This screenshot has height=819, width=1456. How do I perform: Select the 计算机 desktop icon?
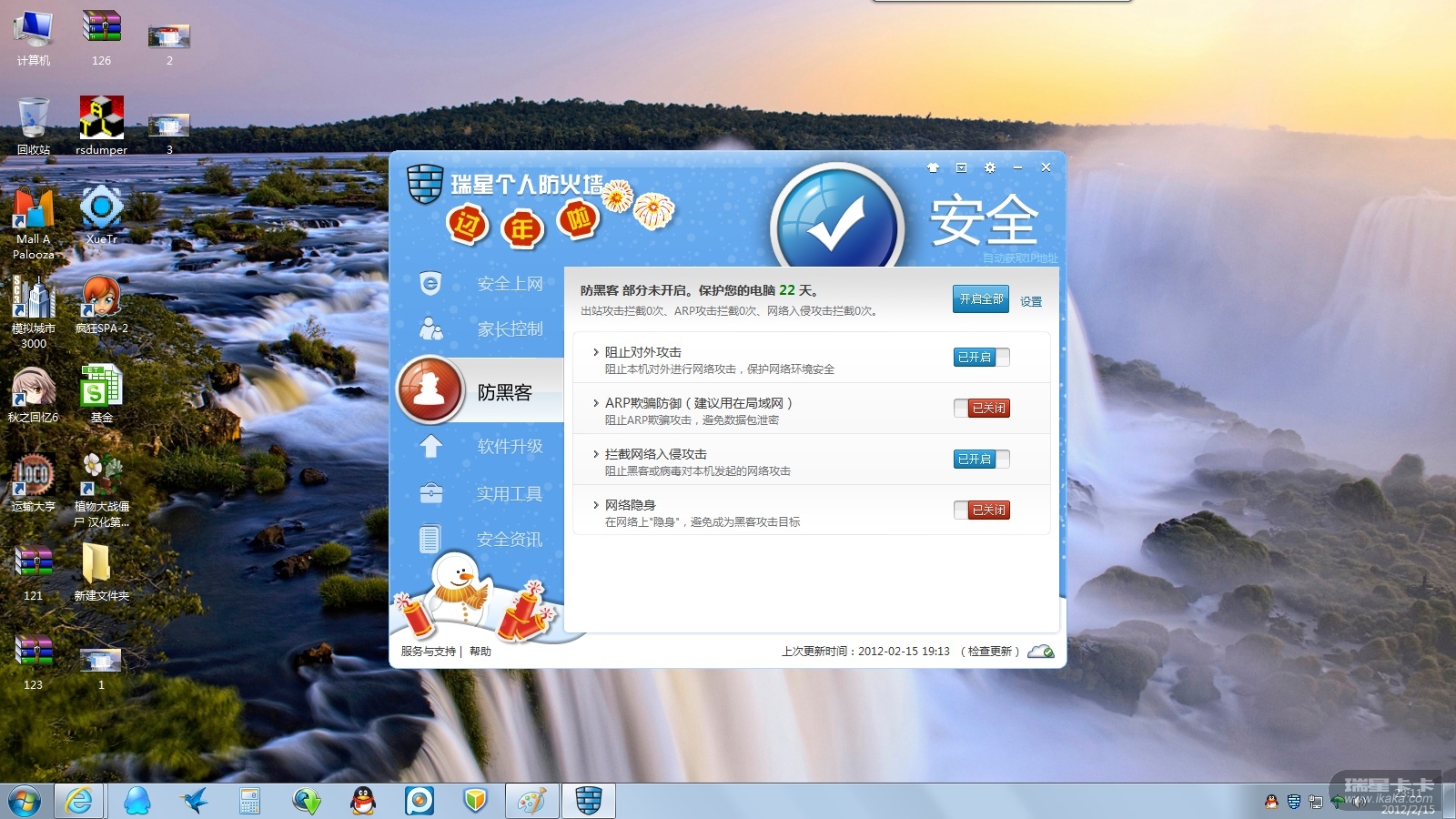click(x=34, y=39)
